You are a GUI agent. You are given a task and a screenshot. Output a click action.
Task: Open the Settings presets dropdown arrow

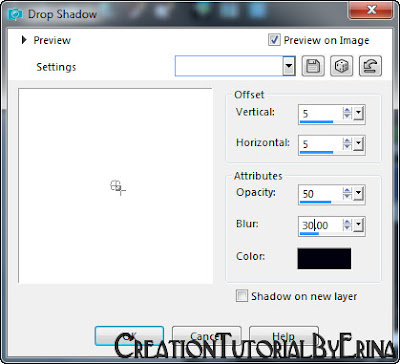point(289,66)
